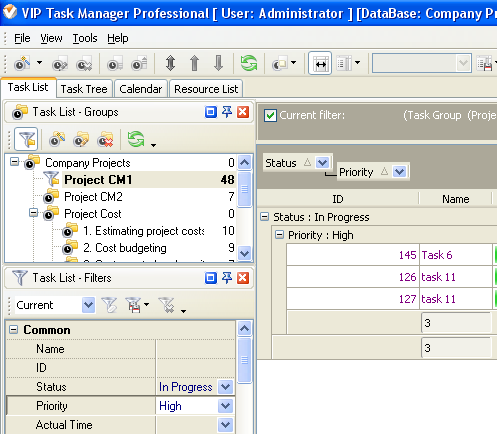Select the Task 6 row with ID 145
The width and height of the screenshot is (497, 434).
[x=391, y=255]
